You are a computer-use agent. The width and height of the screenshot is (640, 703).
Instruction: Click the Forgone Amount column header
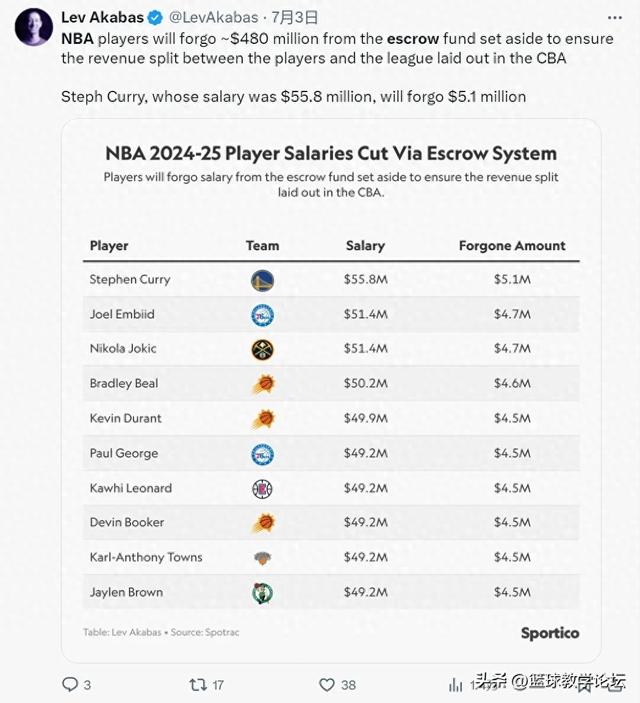pos(512,246)
